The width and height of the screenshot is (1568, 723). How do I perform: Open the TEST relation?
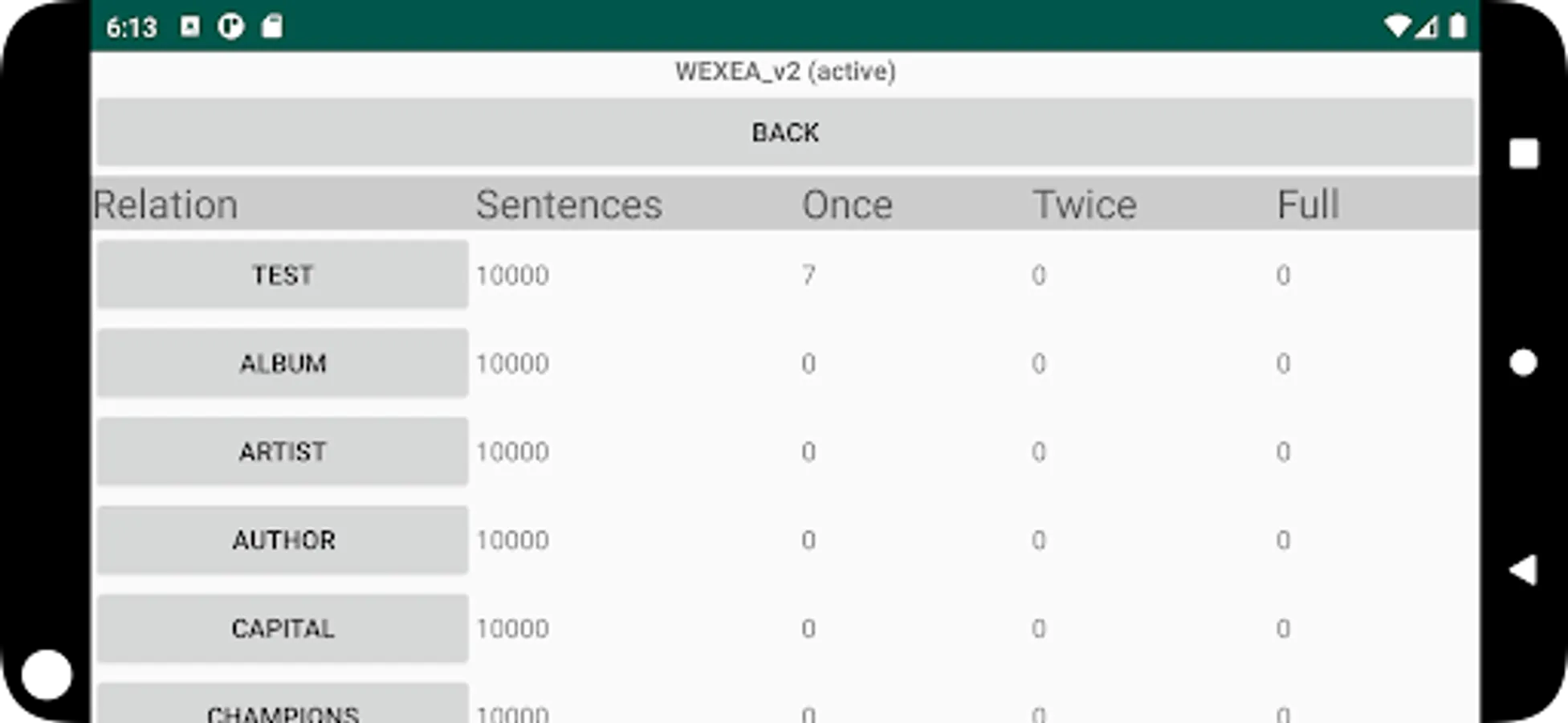(x=283, y=275)
